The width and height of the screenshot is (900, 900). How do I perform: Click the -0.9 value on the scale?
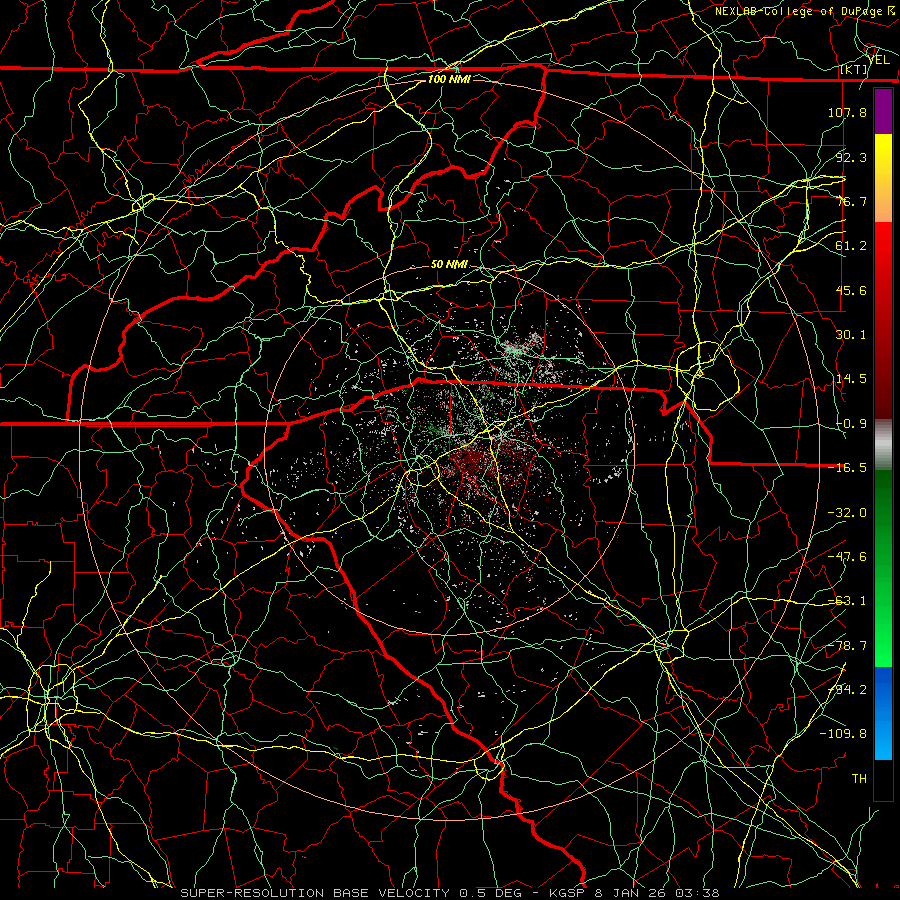tap(851, 424)
